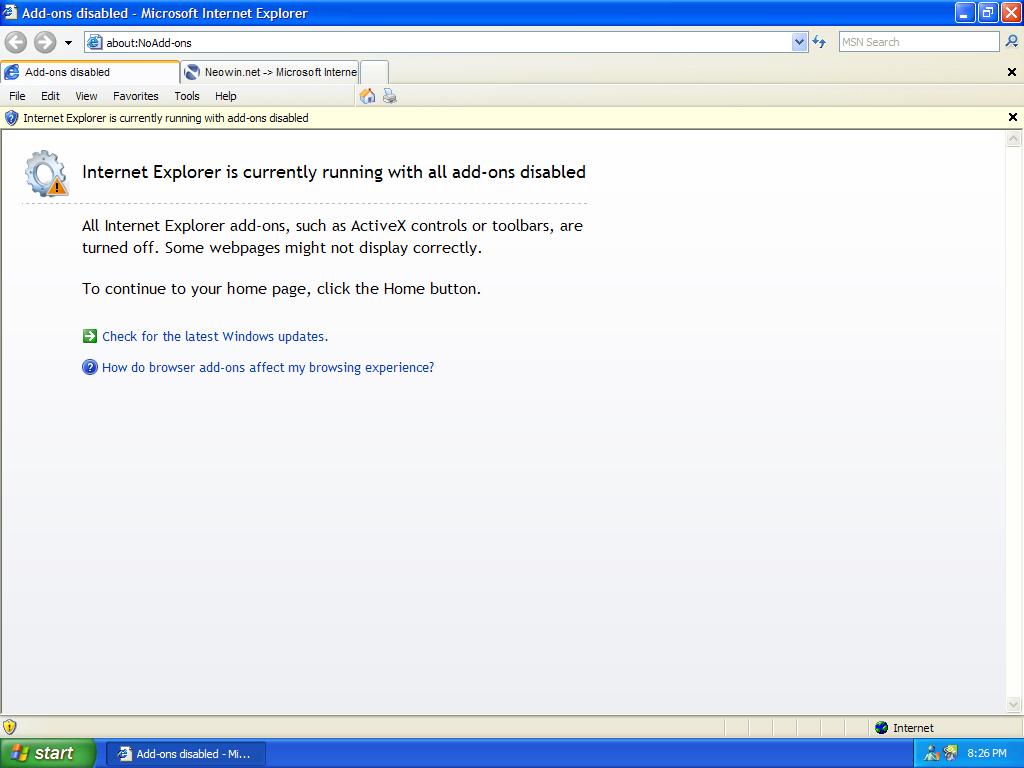Open 'How do browser add-ons affect' help link

267,368
